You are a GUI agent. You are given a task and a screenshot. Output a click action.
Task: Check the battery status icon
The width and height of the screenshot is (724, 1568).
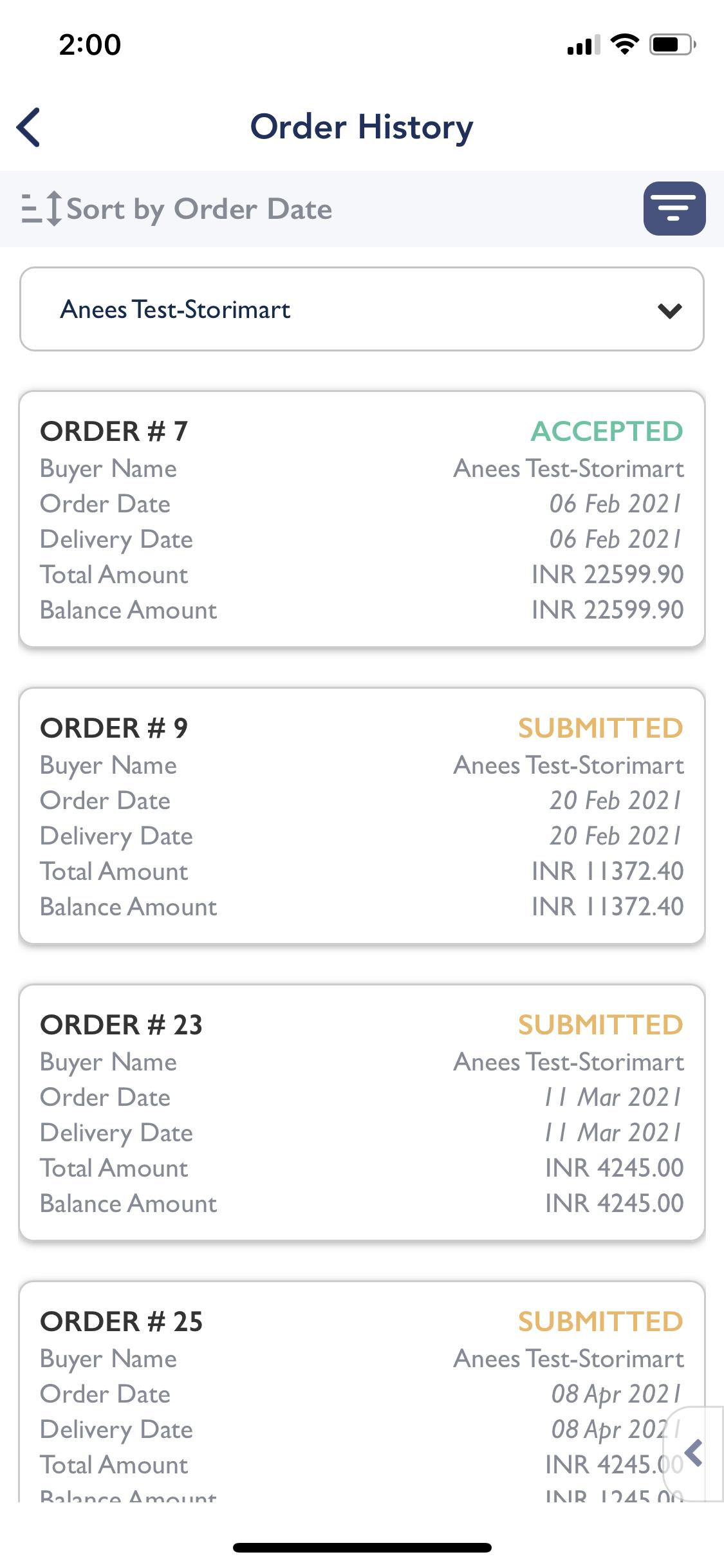click(x=673, y=44)
